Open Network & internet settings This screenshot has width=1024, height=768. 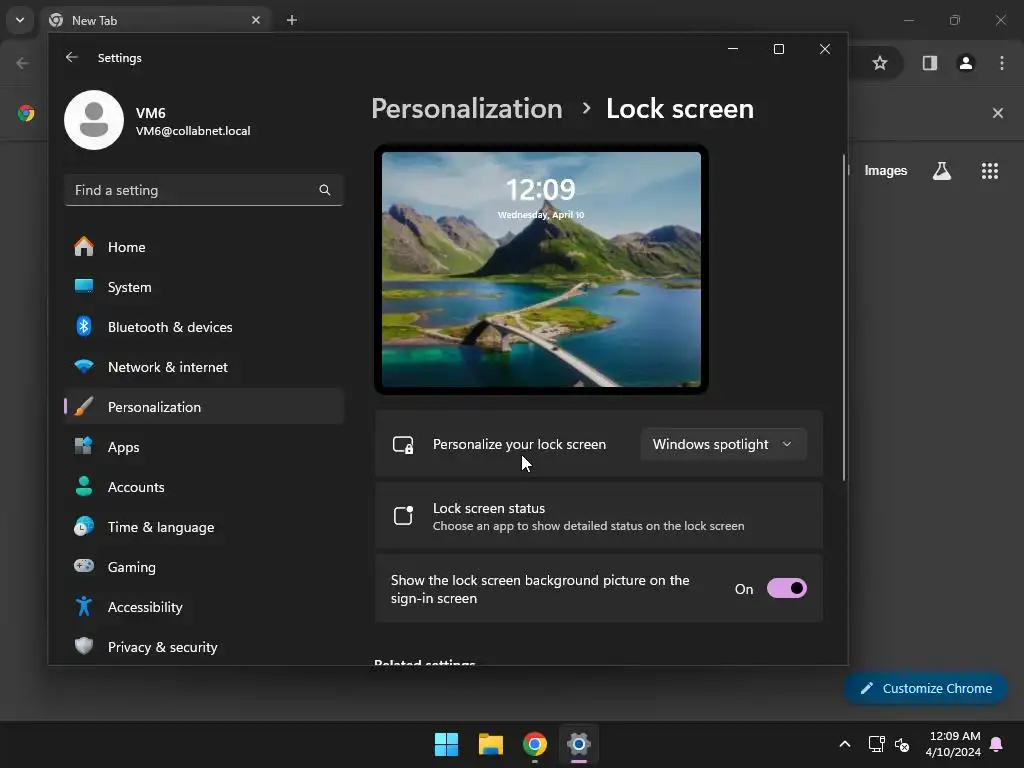click(x=204, y=366)
